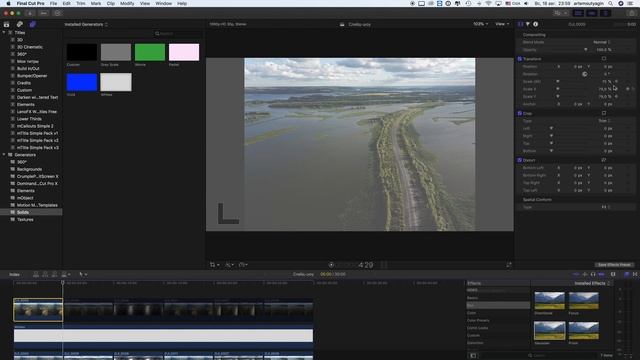Click the volume icon in menu bar
640x360 pixels.
click(526, 3)
